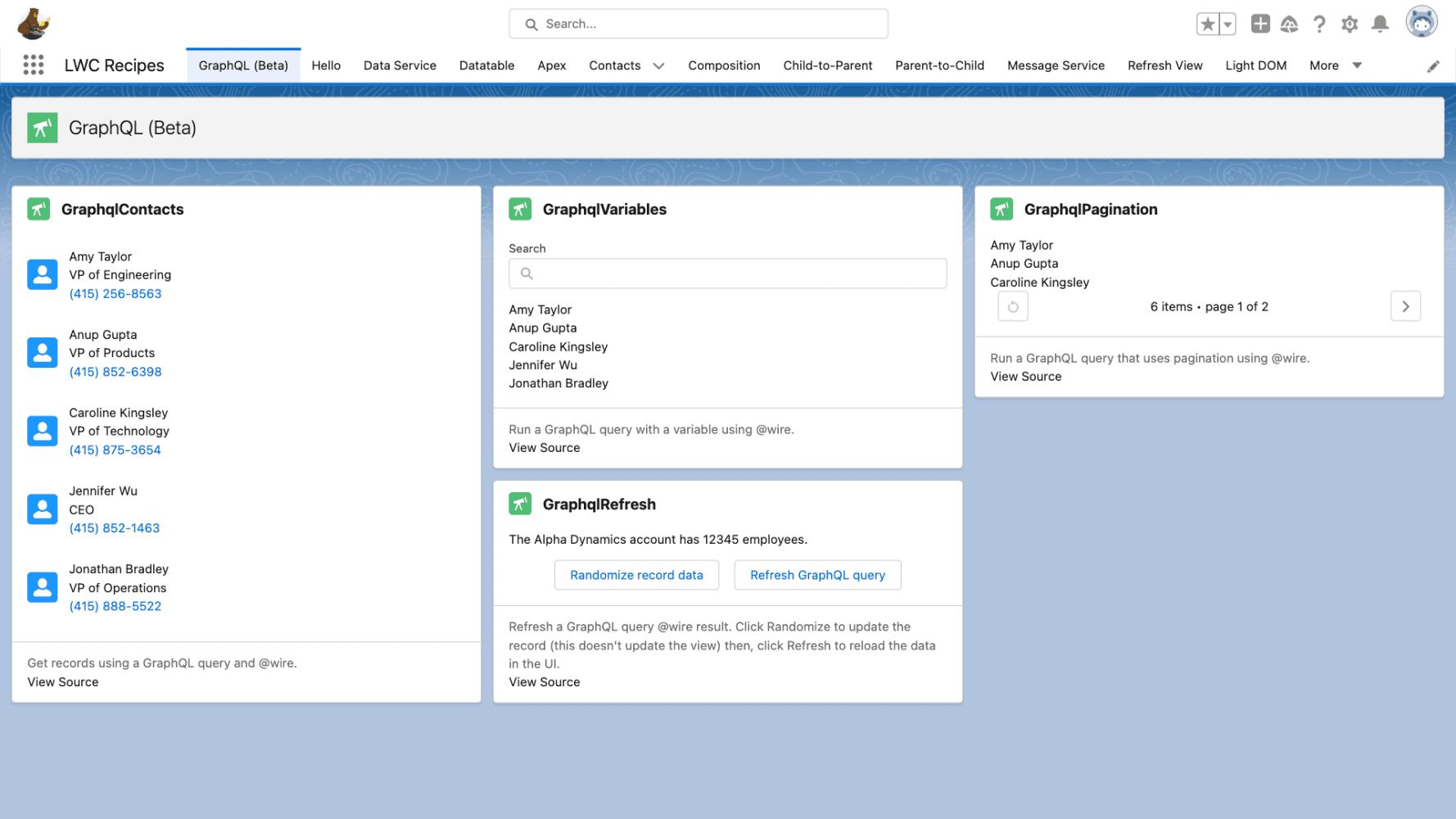Open the Message Service tab
The image size is (1456, 819).
[x=1056, y=66]
